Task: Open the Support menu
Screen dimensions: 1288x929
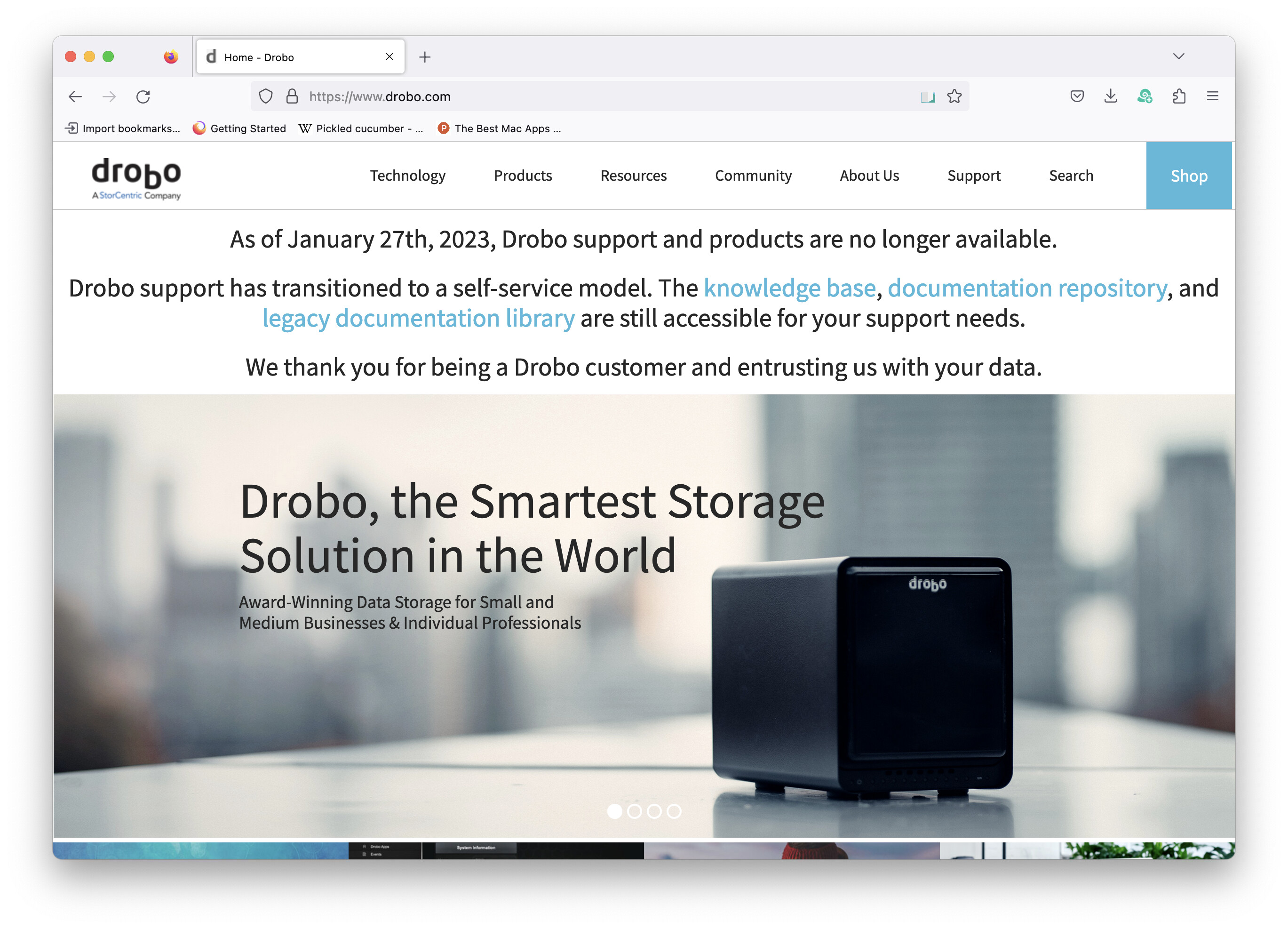Action: coord(974,176)
